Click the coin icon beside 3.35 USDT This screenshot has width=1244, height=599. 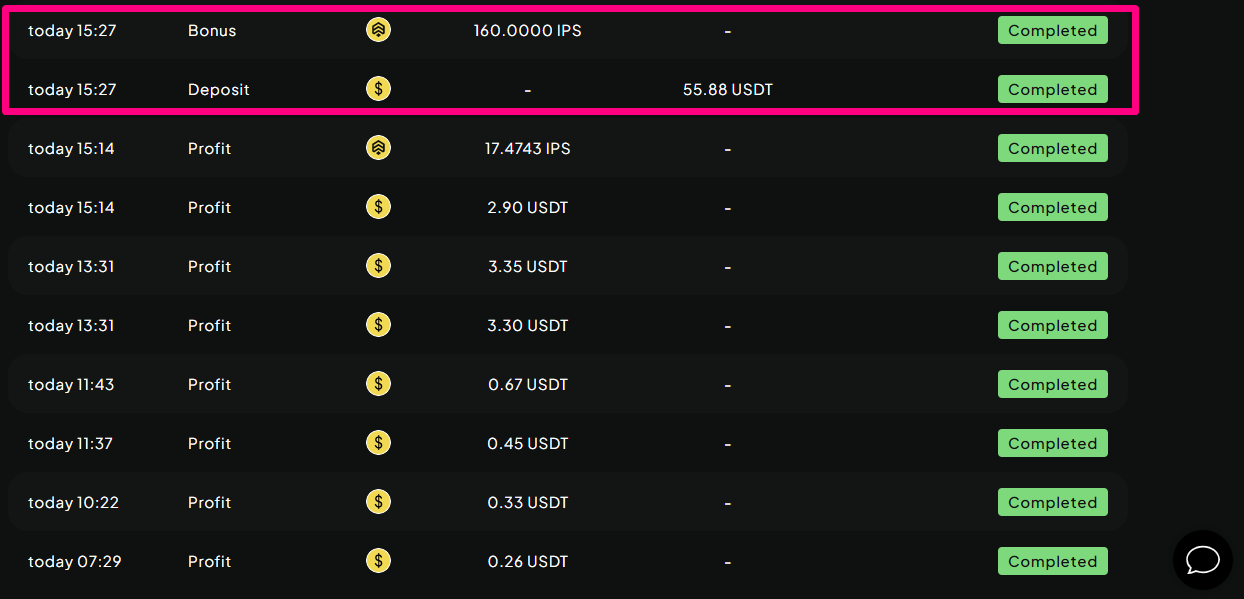pos(378,266)
